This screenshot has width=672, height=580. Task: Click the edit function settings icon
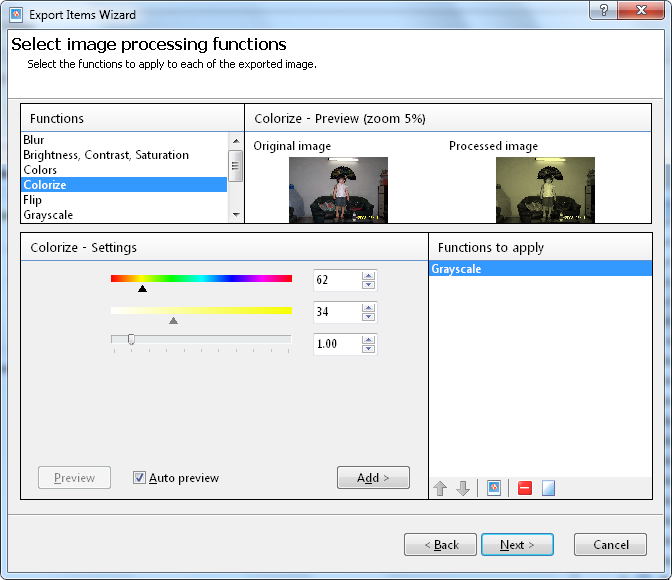[x=494, y=489]
